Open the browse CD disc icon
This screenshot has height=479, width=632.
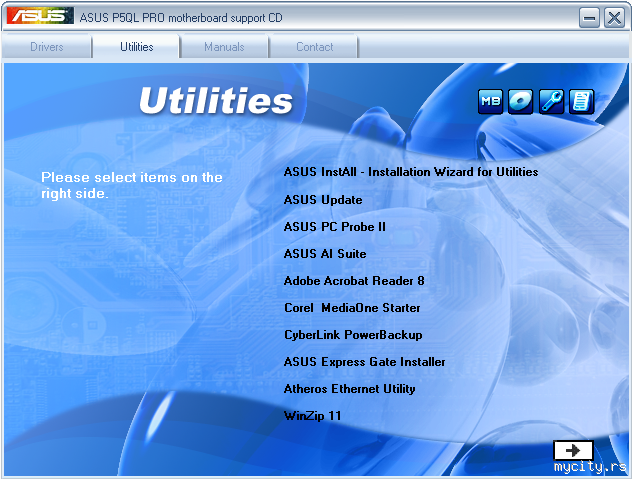520,101
